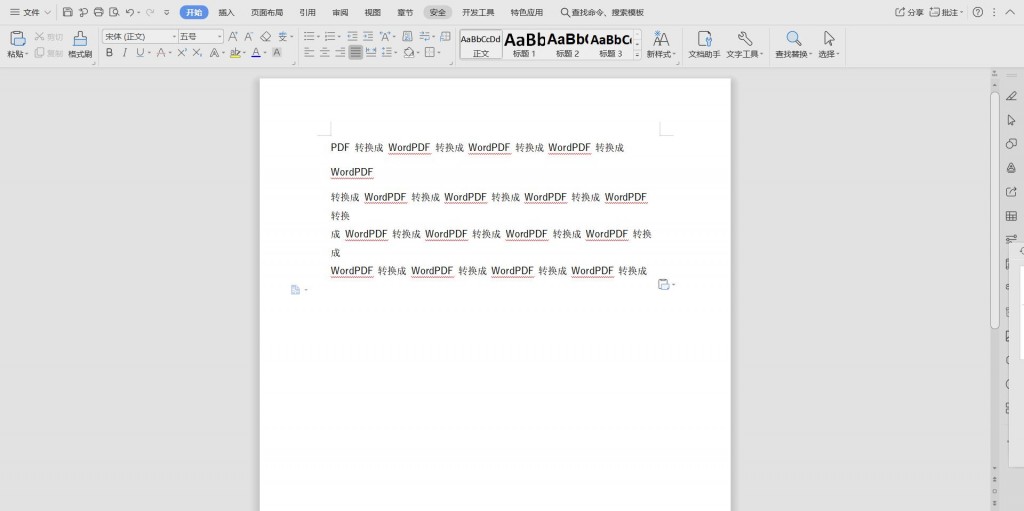Switch to the Insert (插入) tab

226,12
